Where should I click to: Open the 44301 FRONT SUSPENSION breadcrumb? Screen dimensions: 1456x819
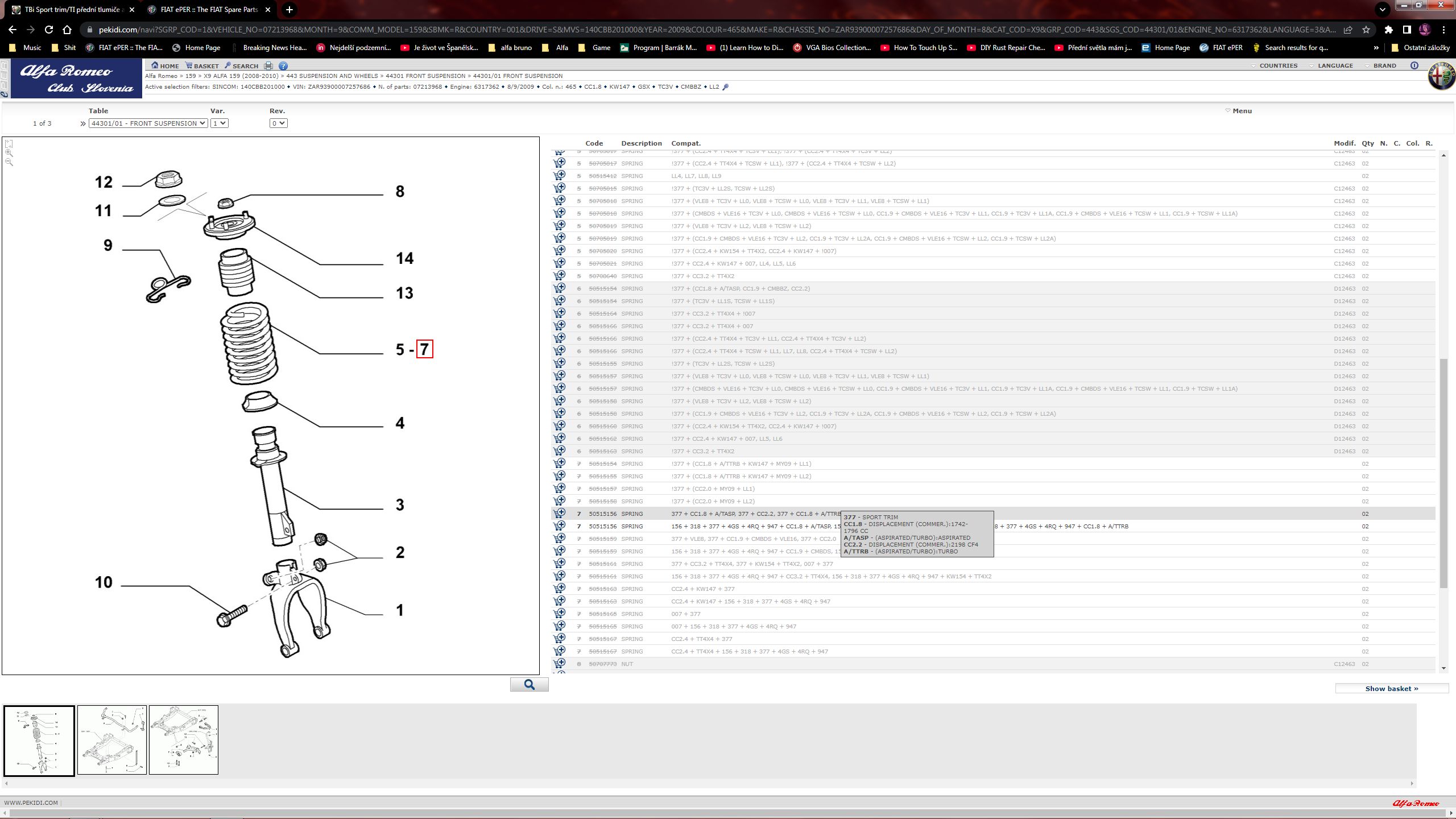(425, 76)
